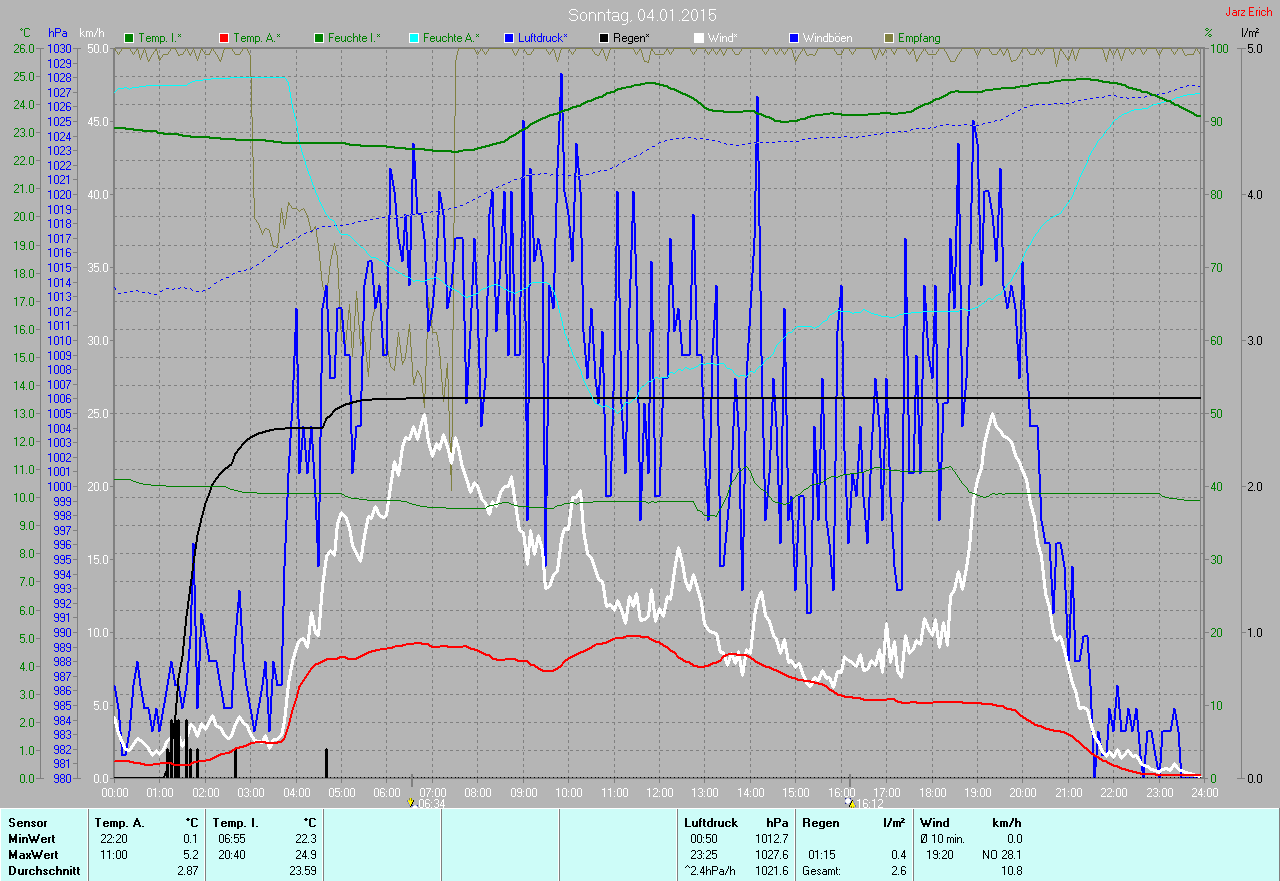Click the 'MaxWert' row label
The width and height of the screenshot is (1280, 881).
point(33,855)
